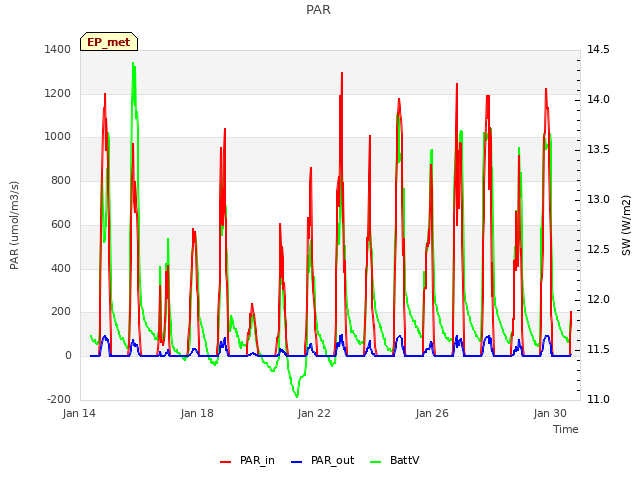Click the 12.5 right axis tick label
The width and height of the screenshot is (640, 480).
598,249
